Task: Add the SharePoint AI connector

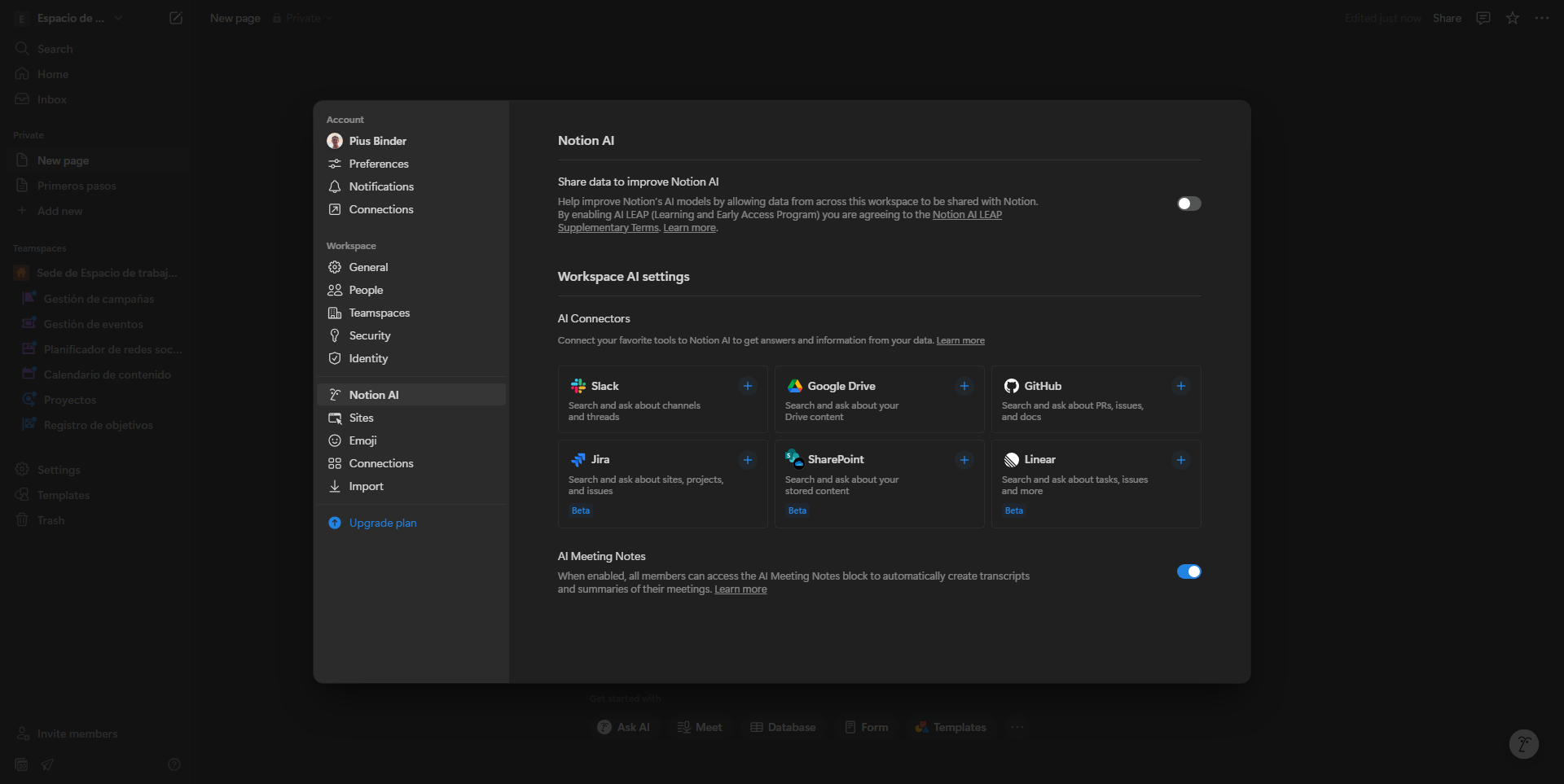Action: [964, 460]
